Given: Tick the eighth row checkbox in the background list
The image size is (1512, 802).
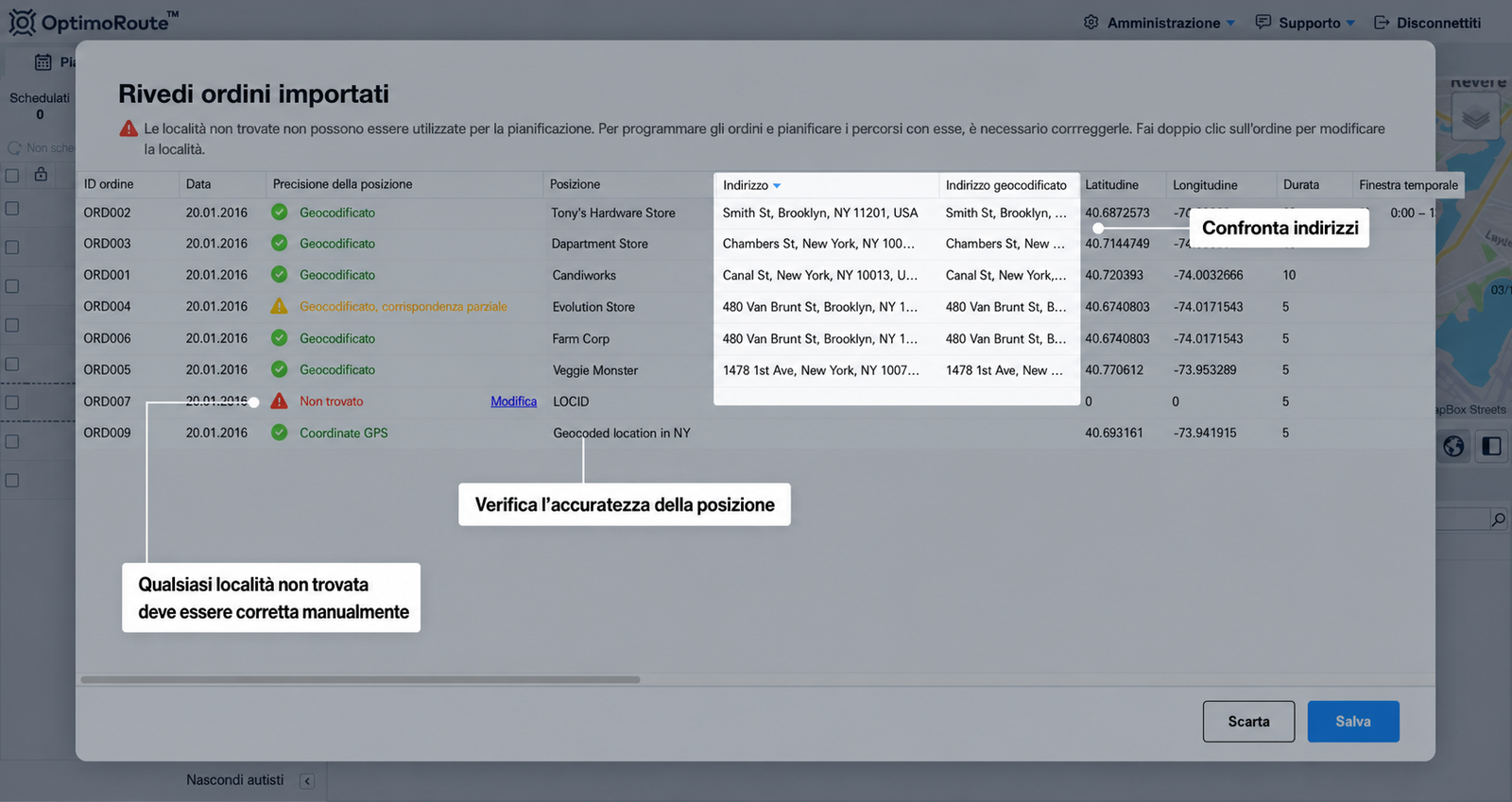Looking at the screenshot, I should (x=12, y=480).
